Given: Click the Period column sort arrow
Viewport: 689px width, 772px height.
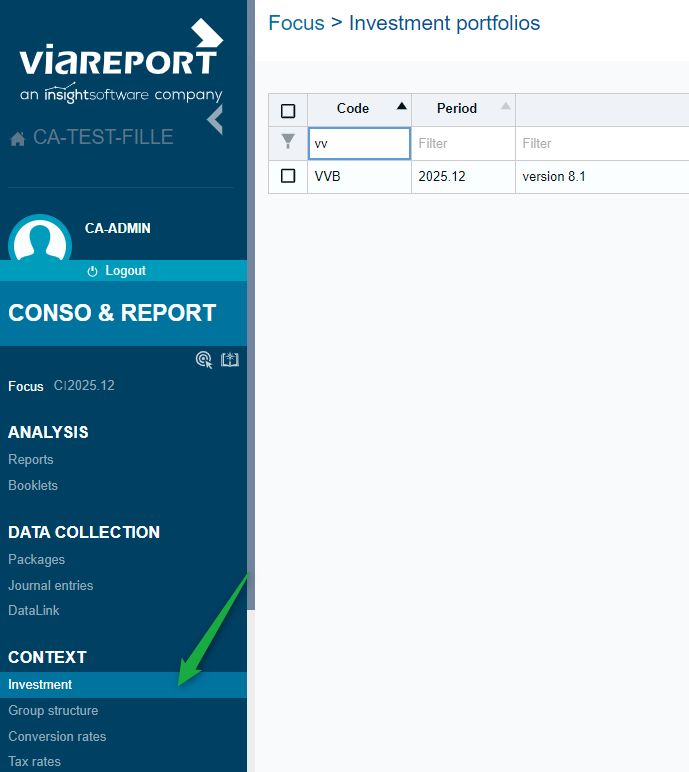Looking at the screenshot, I should [x=506, y=106].
